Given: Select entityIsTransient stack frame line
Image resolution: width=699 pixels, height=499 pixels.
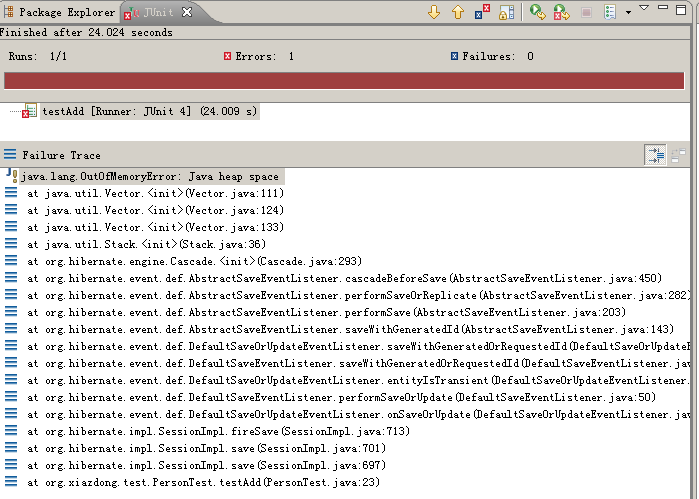Looking at the screenshot, I should [x=358, y=380].
